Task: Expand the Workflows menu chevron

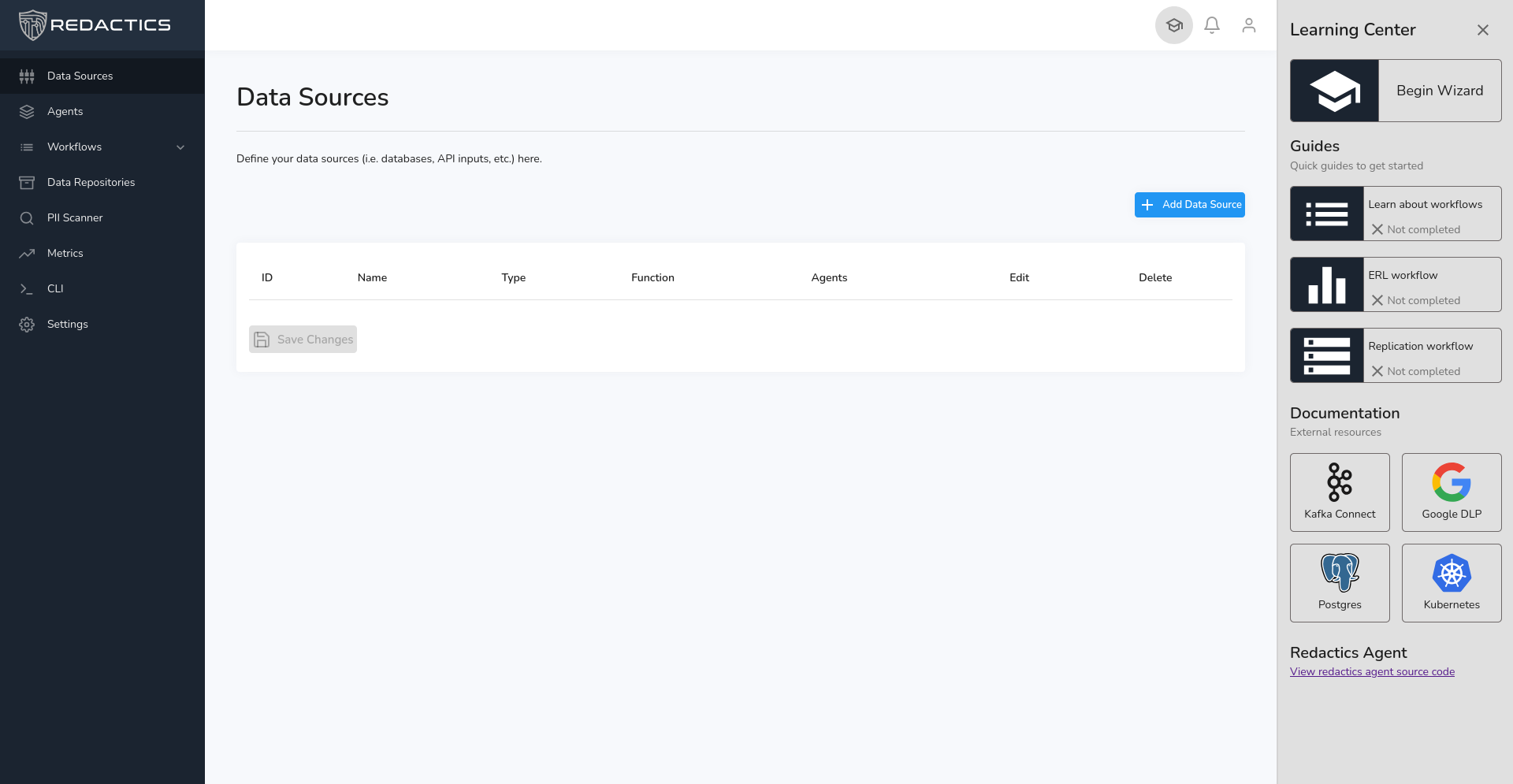Action: pyautogui.click(x=180, y=147)
